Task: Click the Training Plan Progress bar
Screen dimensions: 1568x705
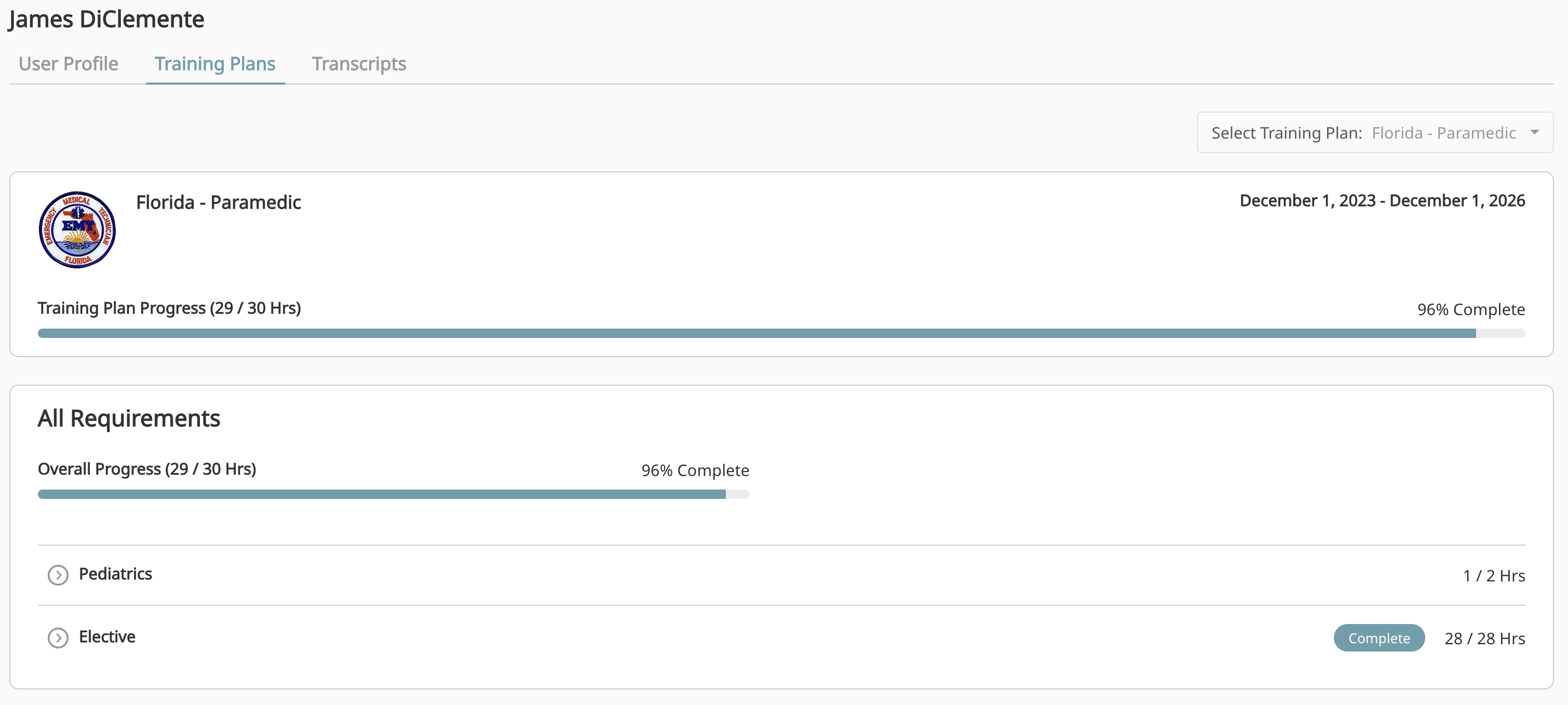Action: coord(782,333)
